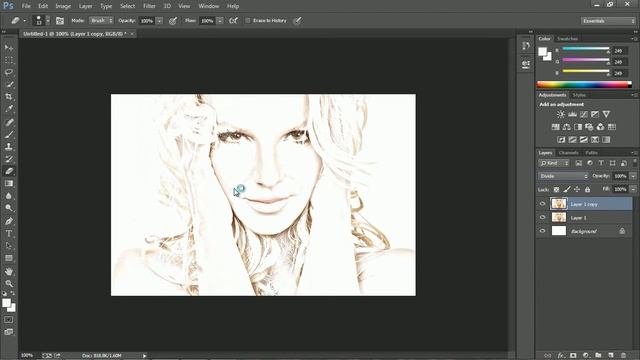This screenshot has height=360, width=640.
Task: Click the Layer 1 copy thumbnail
Action: click(x=559, y=204)
